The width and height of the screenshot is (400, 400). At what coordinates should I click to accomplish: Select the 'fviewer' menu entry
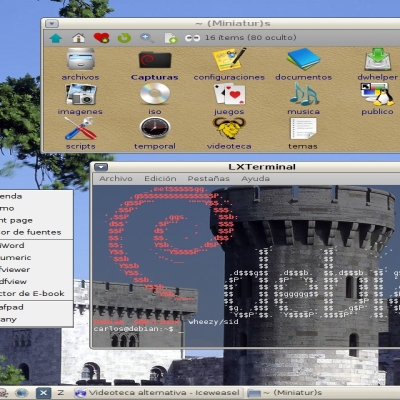pyautogui.click(x=36, y=269)
